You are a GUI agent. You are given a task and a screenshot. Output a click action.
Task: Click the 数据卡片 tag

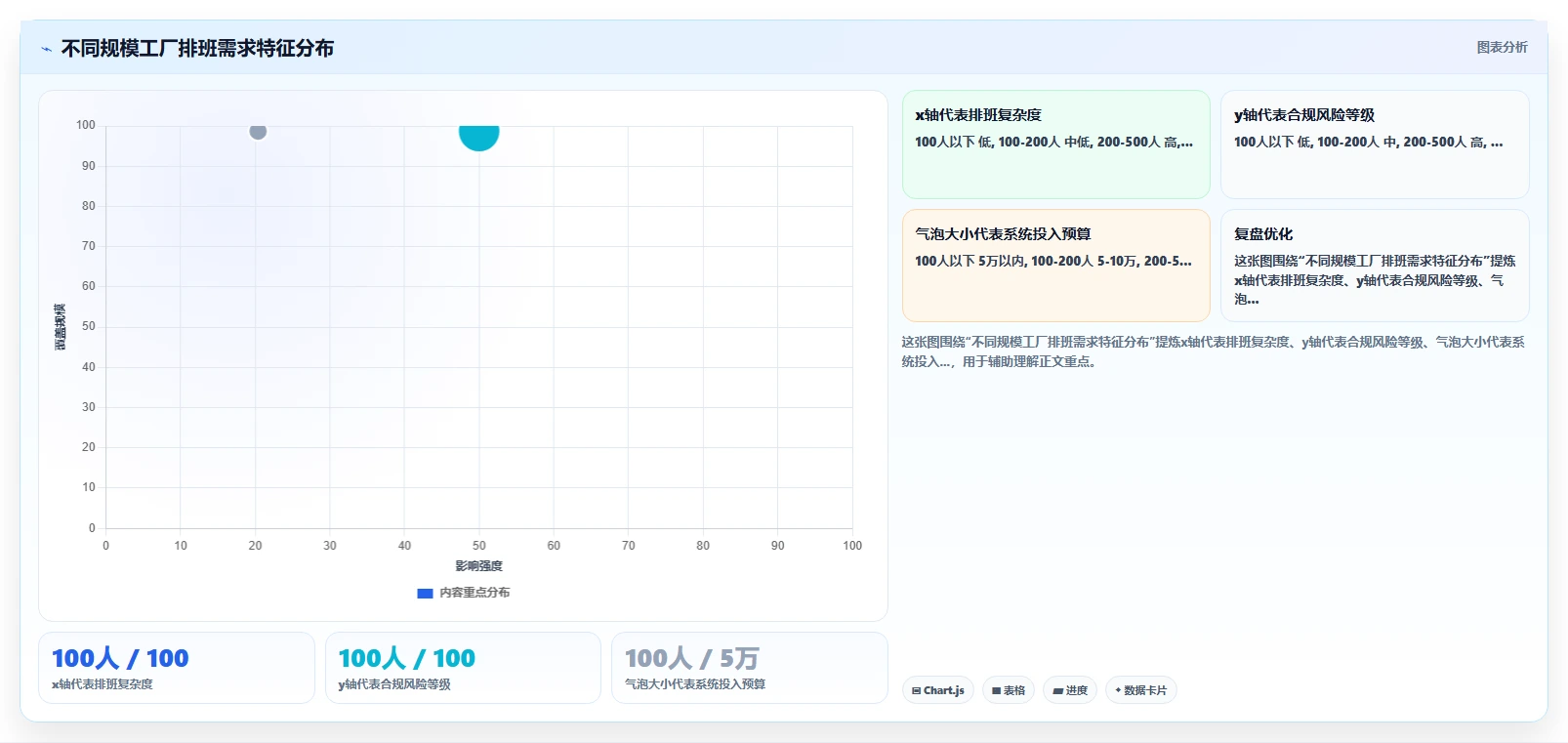coord(1140,690)
